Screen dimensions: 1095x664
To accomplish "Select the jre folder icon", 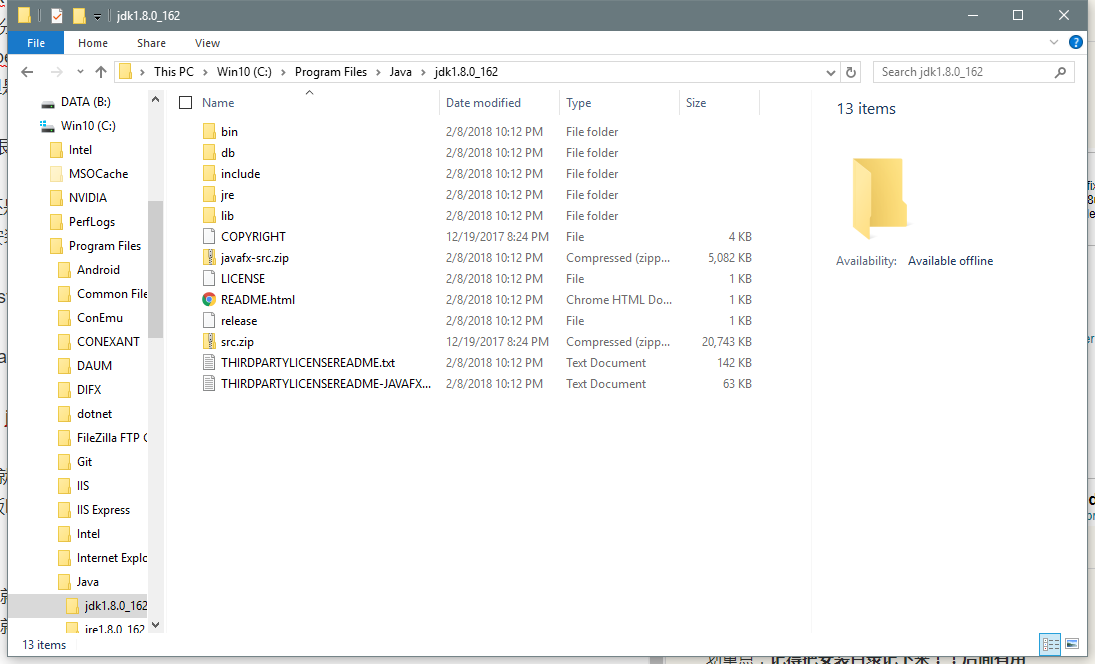I will click(209, 194).
